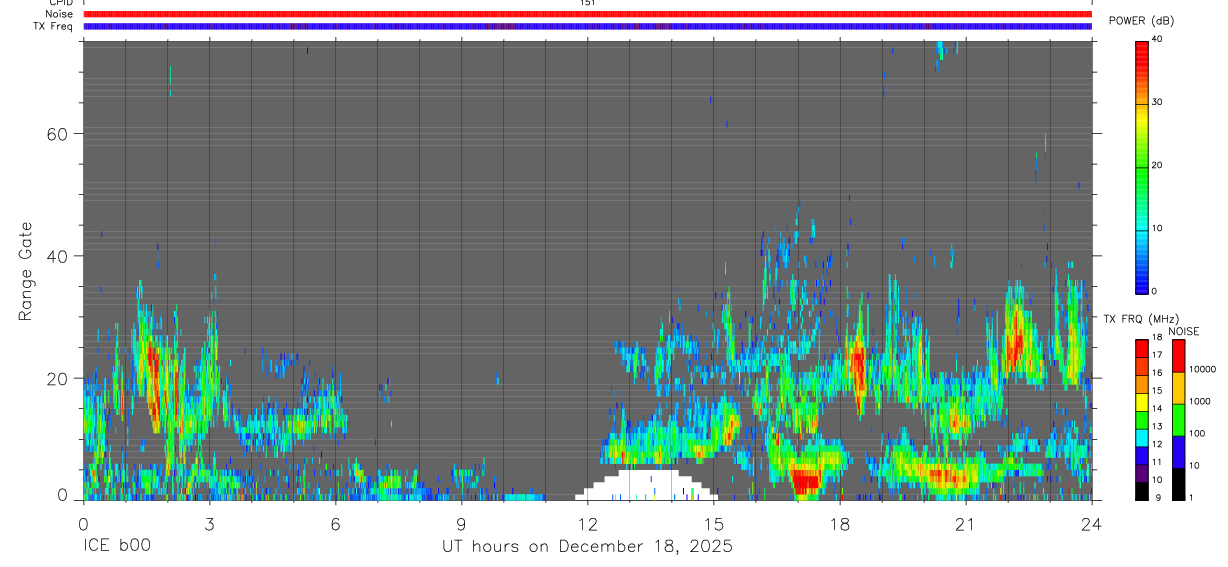Click the NOISE color scale bar

coord(1178,420)
